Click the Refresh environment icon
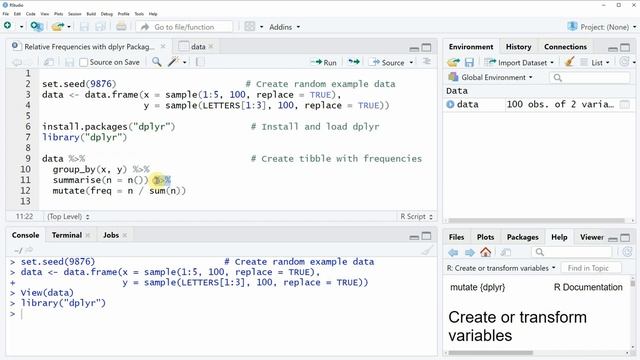Viewport: 640px width, 360px height. tap(624, 62)
